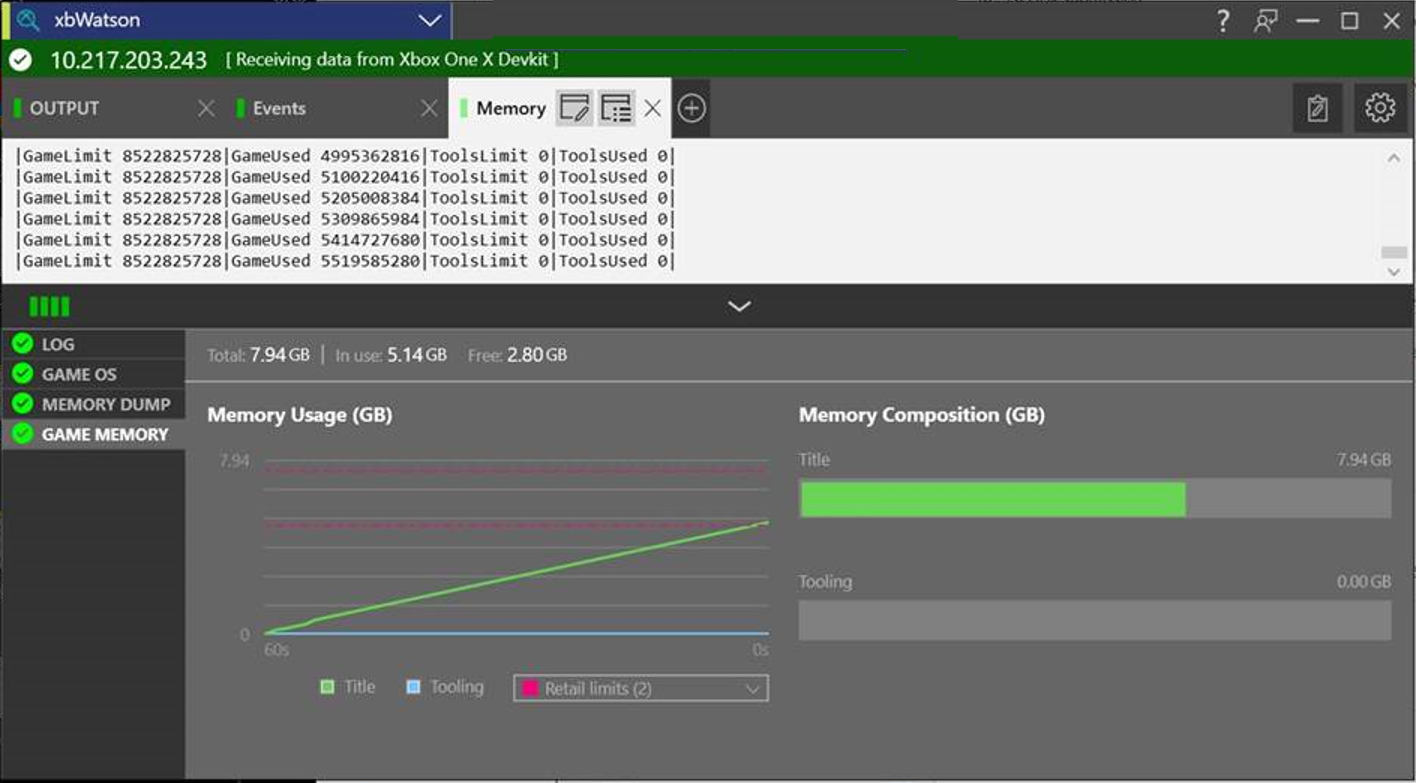
Task: Click the Total 7.94 GB value
Action: 280,355
